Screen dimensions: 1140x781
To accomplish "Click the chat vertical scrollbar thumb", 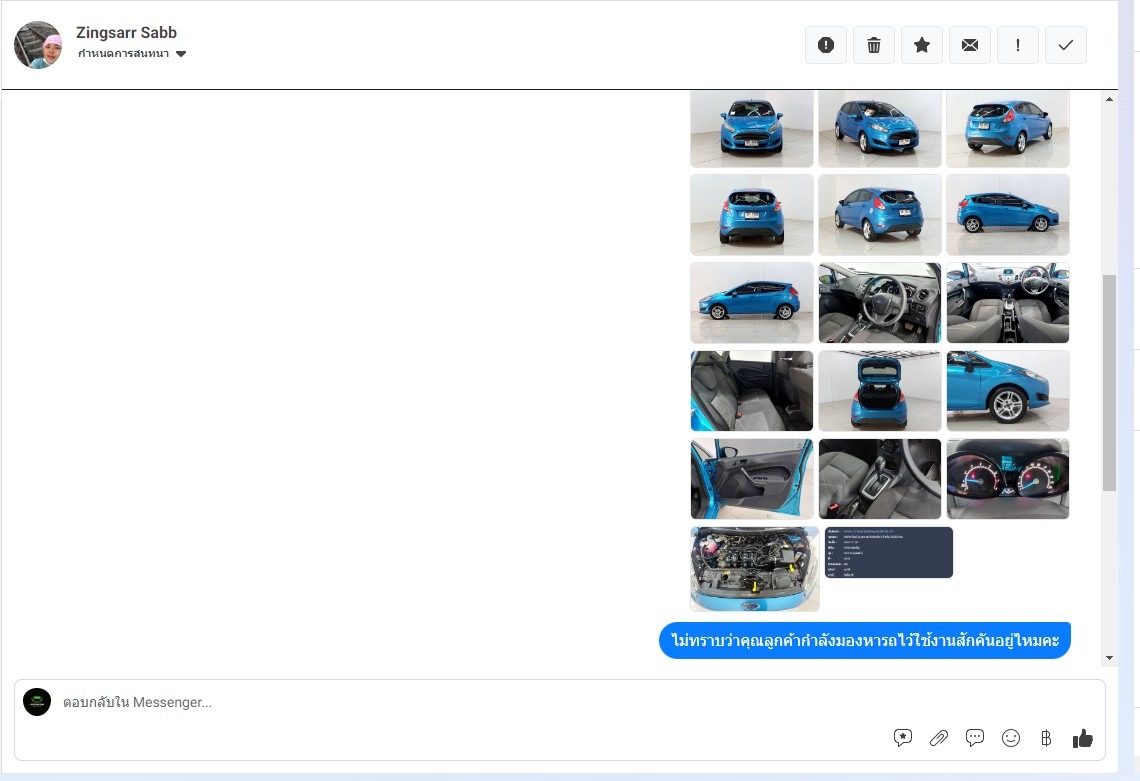I will (x=1109, y=383).
